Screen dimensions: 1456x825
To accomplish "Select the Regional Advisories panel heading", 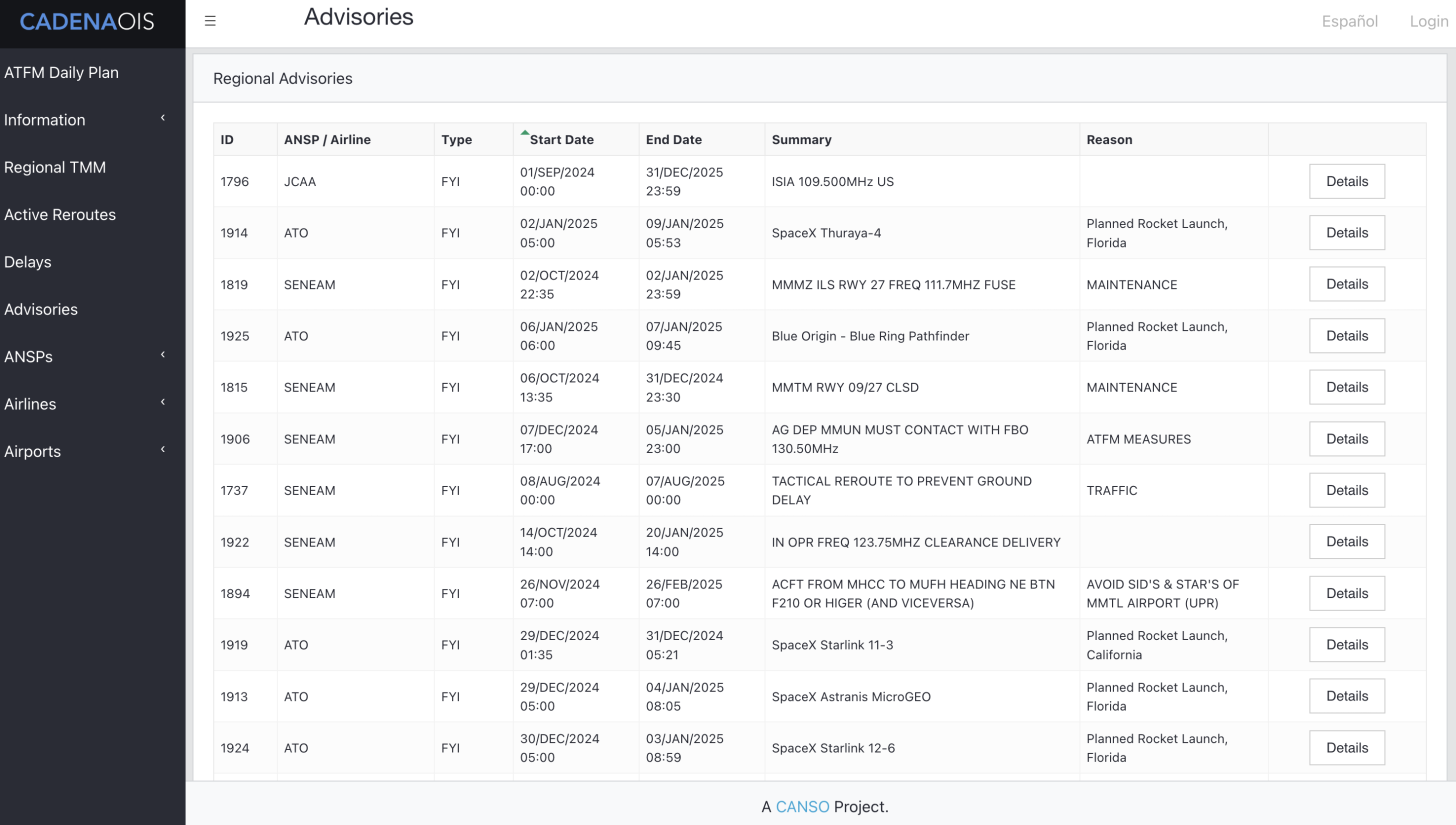I will (283, 79).
